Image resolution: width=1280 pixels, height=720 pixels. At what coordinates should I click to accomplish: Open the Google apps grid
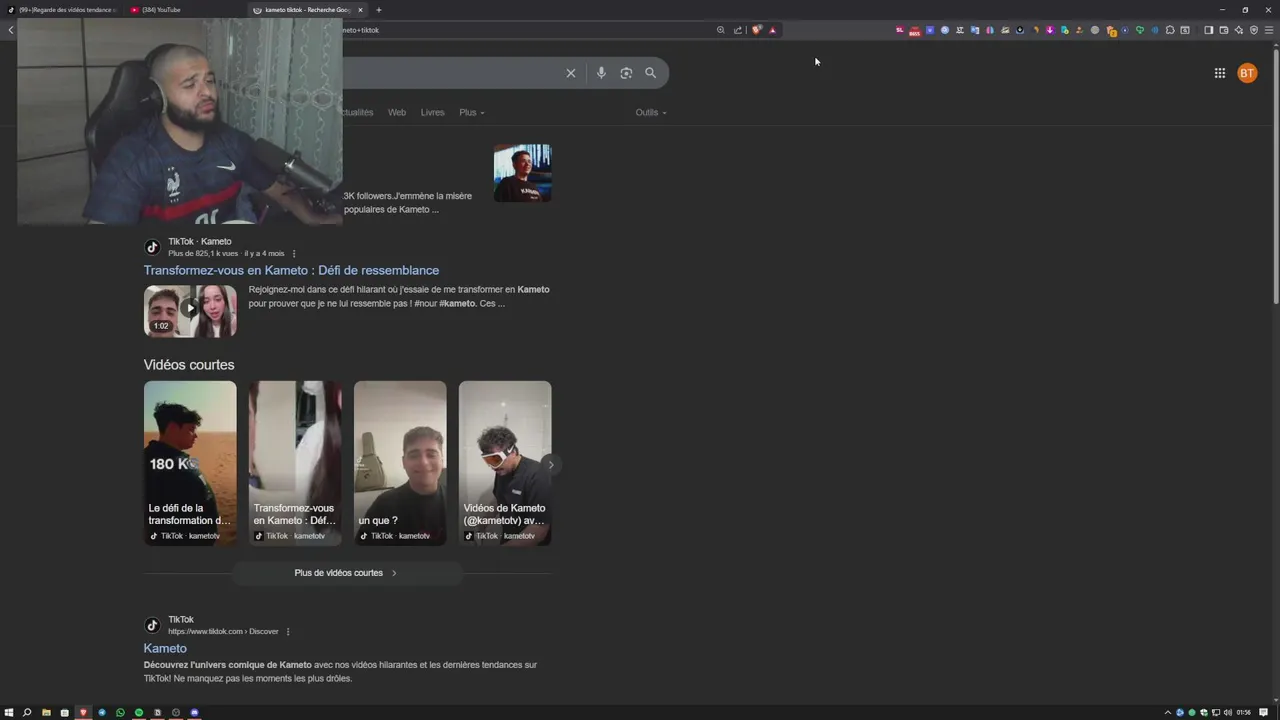point(1220,73)
